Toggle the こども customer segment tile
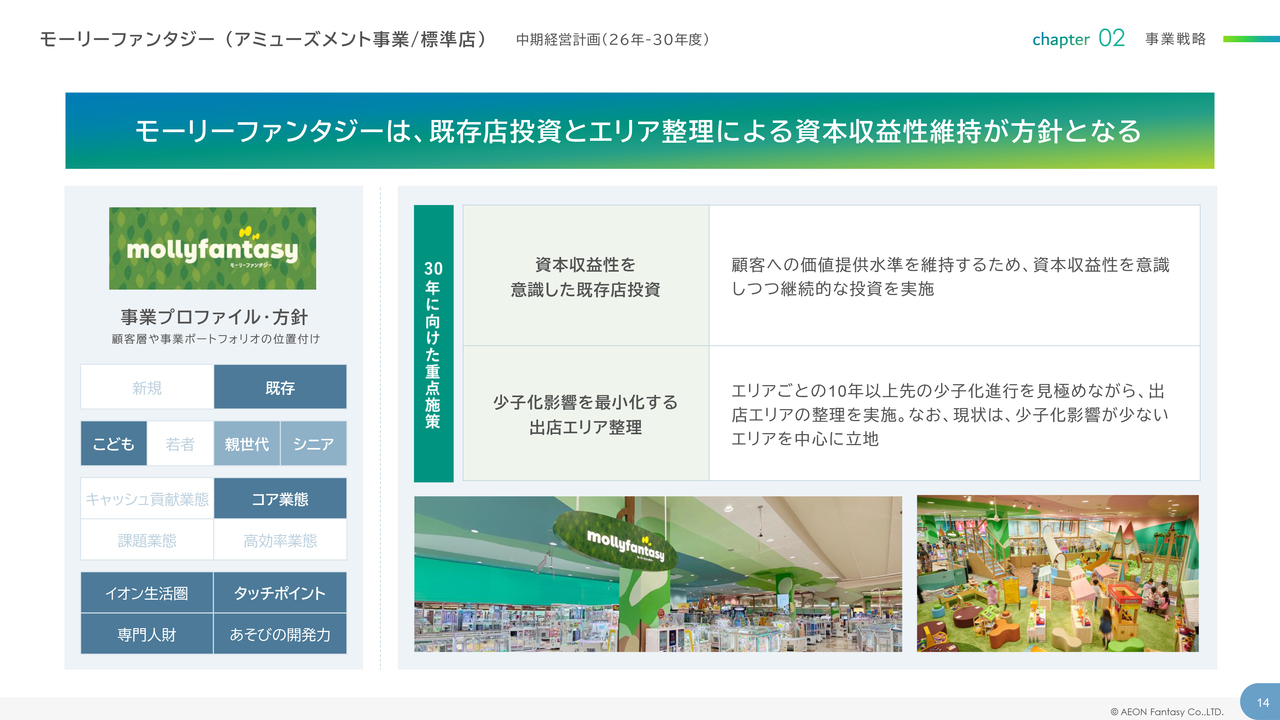This screenshot has height=720, width=1280. coord(114,444)
